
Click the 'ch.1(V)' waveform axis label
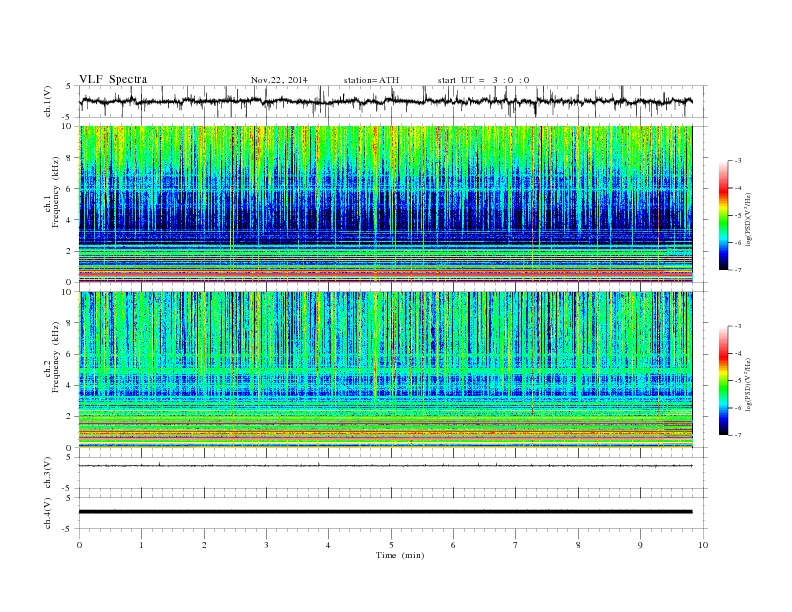pyautogui.click(x=48, y=101)
